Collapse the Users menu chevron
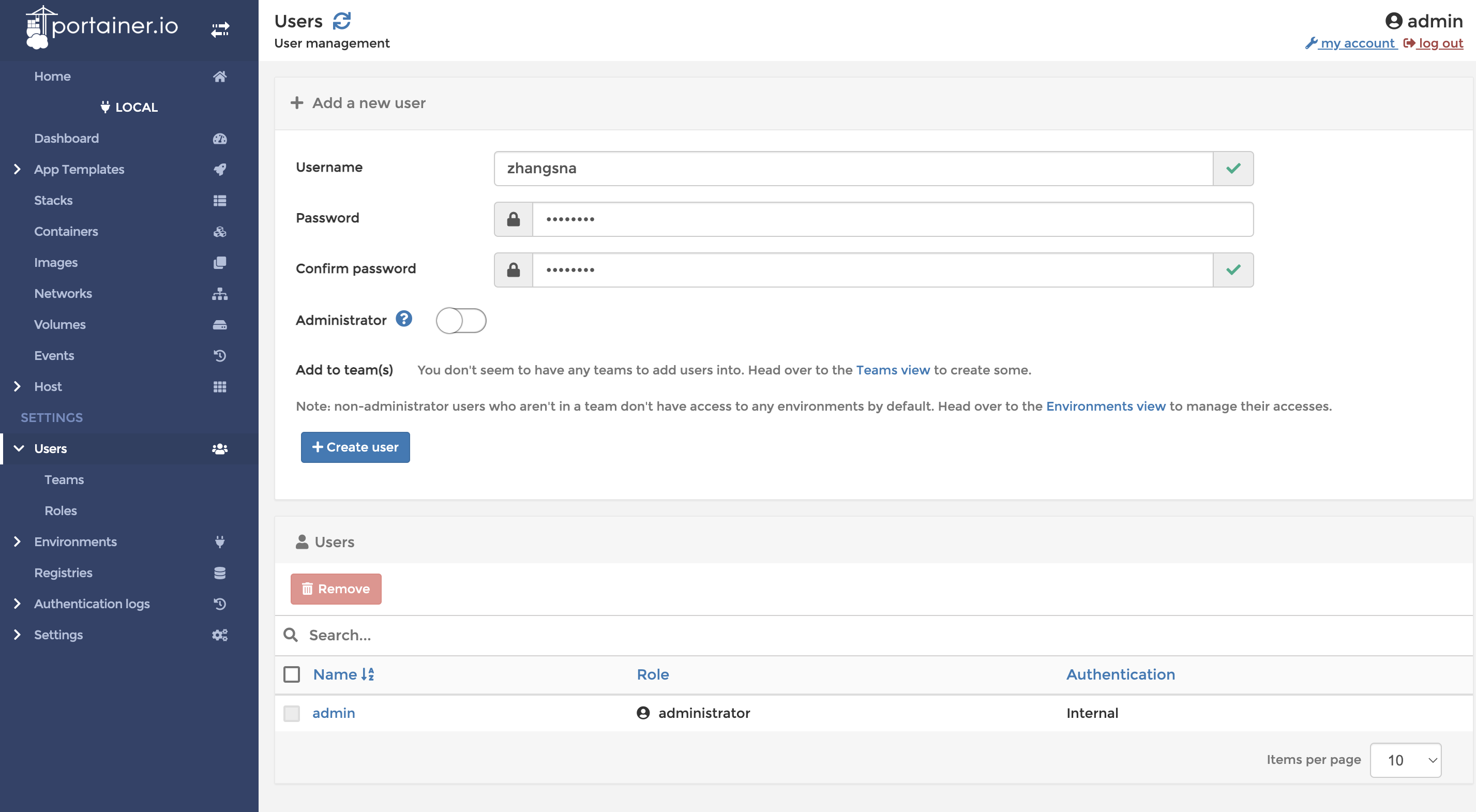Image resolution: width=1476 pixels, height=812 pixels. (x=18, y=449)
